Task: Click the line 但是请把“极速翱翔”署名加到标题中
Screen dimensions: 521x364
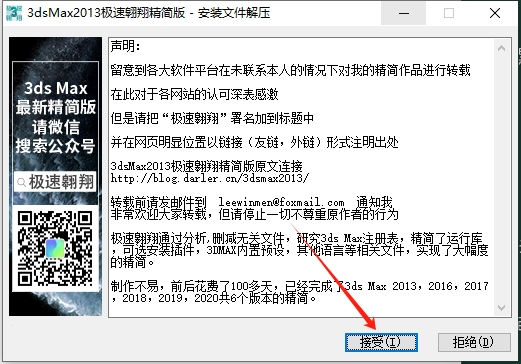Action: (x=212, y=118)
